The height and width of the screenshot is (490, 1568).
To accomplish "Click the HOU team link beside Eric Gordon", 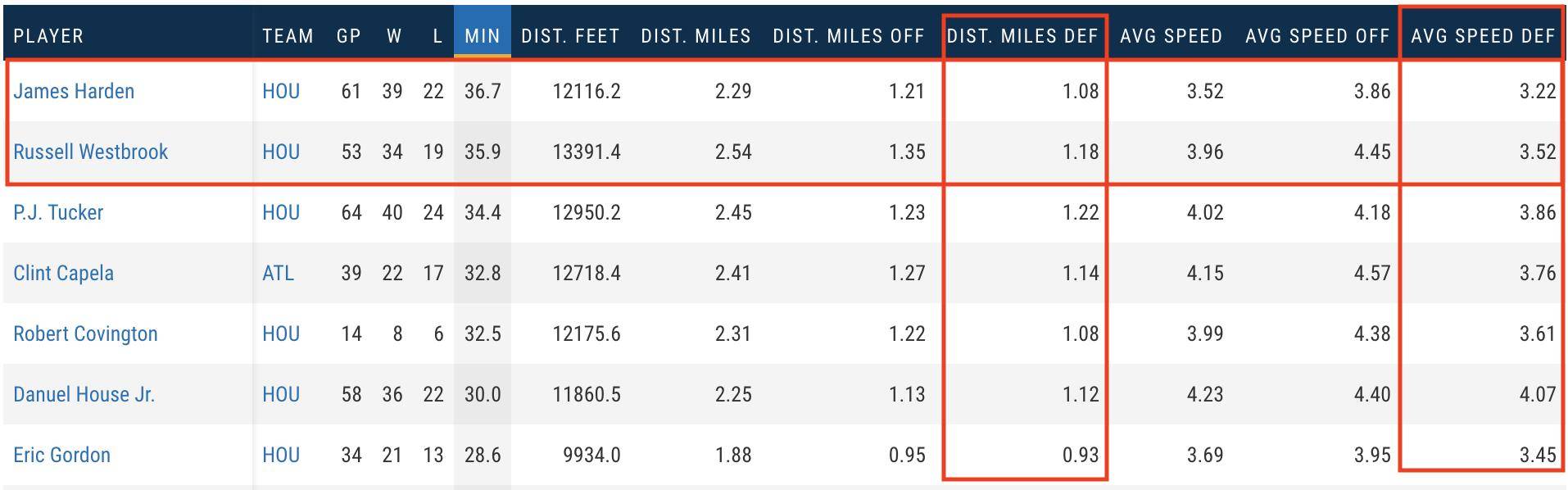I will tap(281, 455).
